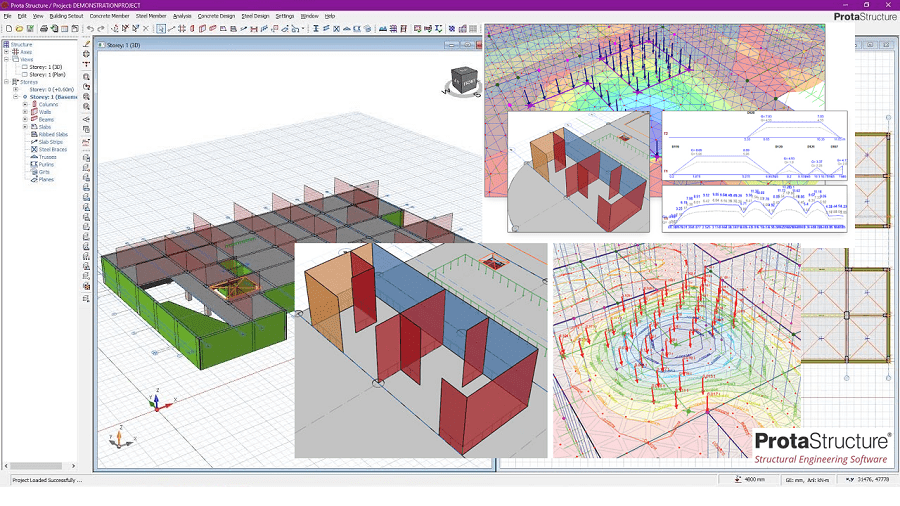The height and width of the screenshot is (506, 900).
Task: Select the Slab Strips tree item
Action: coord(51,142)
